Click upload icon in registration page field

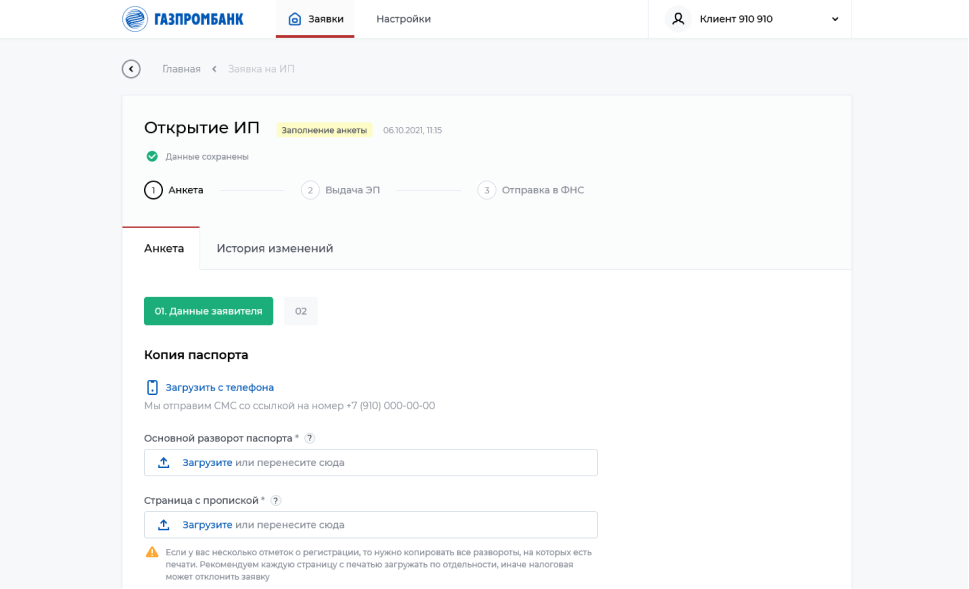[164, 525]
